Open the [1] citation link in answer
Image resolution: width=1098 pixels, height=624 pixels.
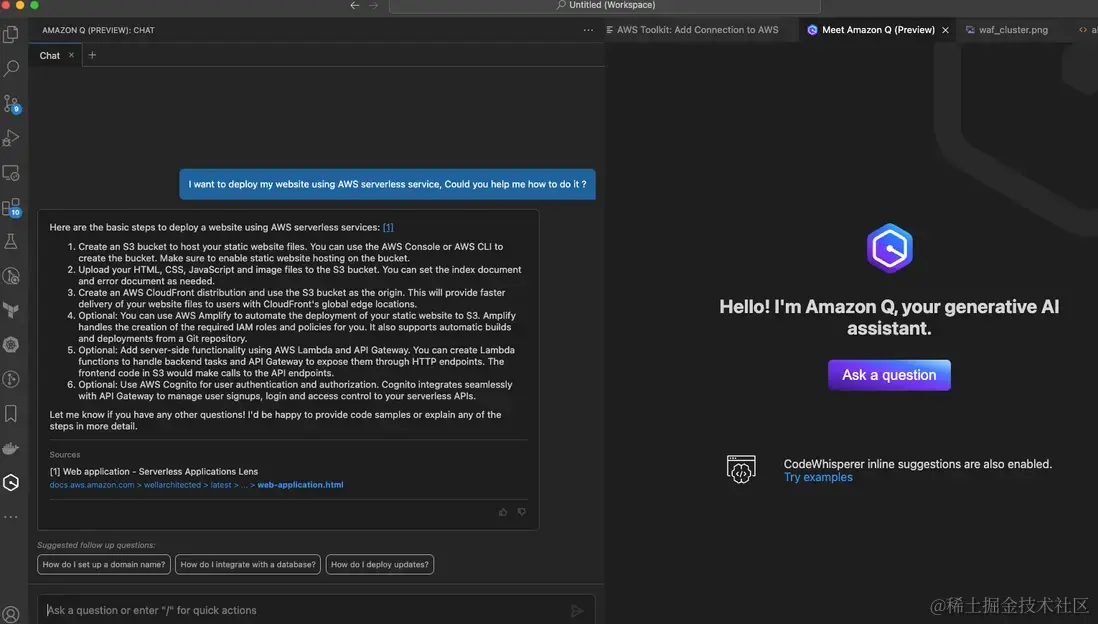click(x=388, y=227)
